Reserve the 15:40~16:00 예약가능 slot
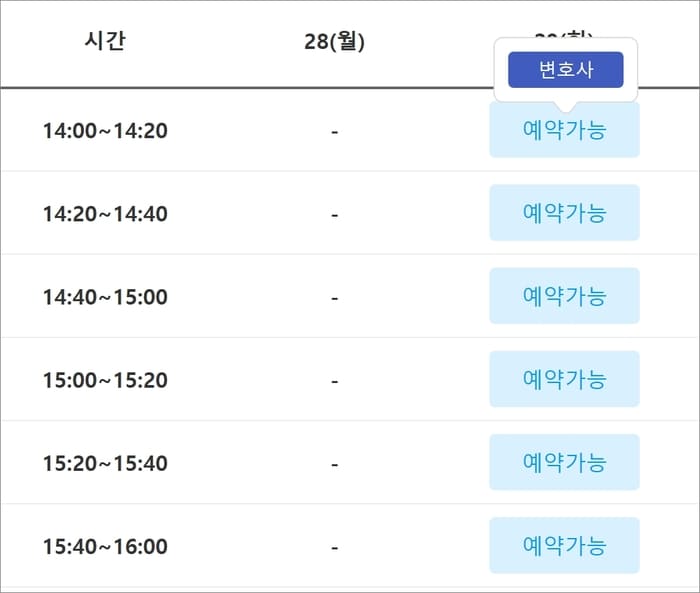Screen dimensions: 700x593 tap(564, 545)
